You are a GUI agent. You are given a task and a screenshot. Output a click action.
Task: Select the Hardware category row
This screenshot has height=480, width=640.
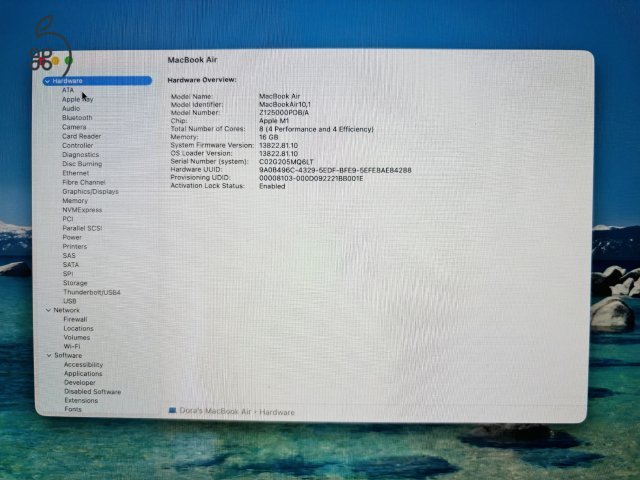(x=98, y=81)
